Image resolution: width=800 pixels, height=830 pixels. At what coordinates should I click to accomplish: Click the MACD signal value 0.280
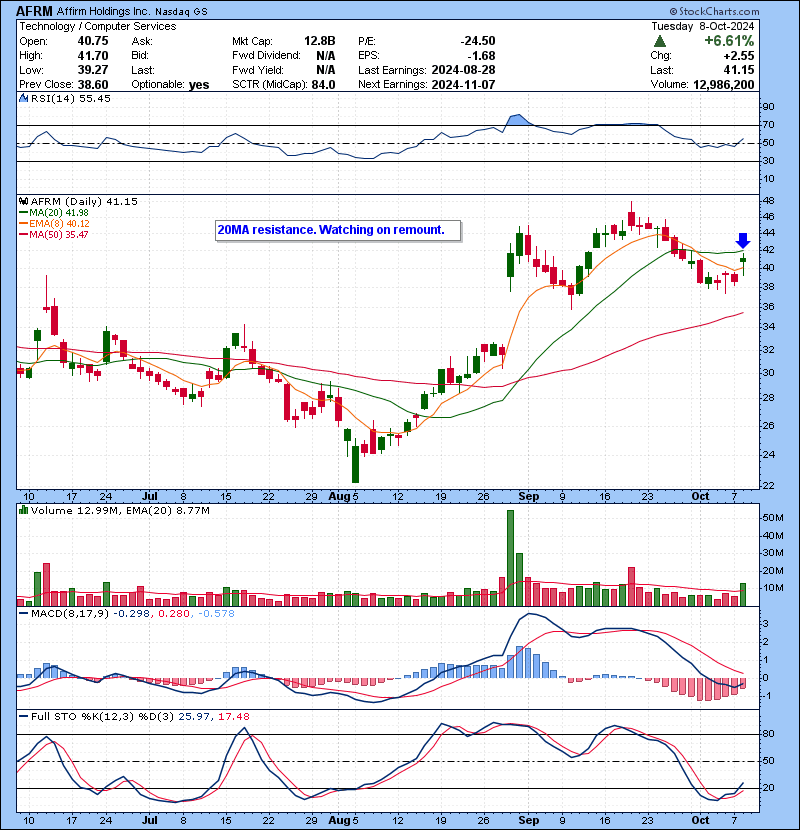pyautogui.click(x=174, y=614)
